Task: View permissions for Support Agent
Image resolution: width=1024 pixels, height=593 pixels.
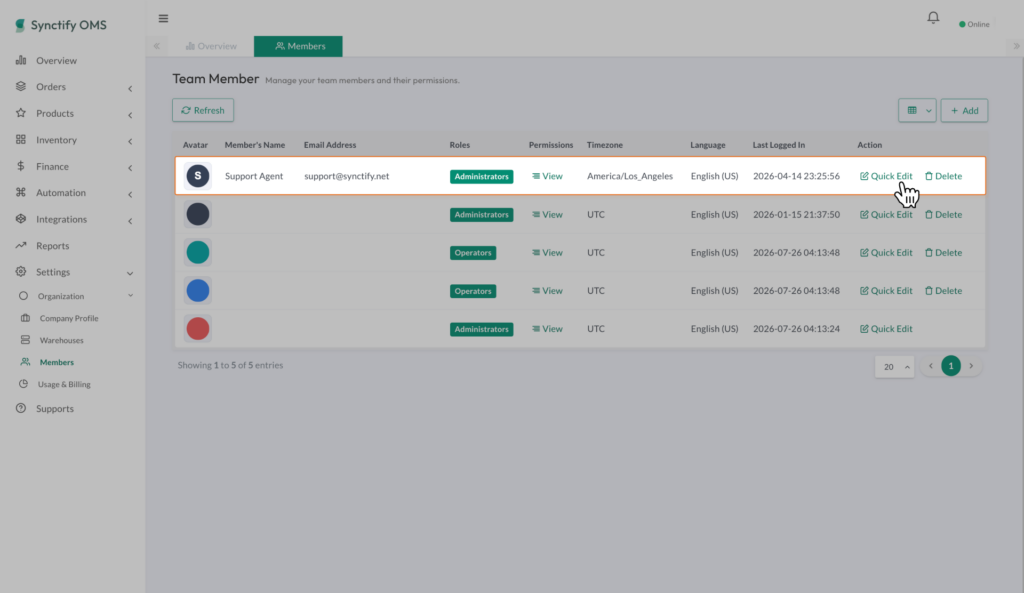Action: click(547, 176)
